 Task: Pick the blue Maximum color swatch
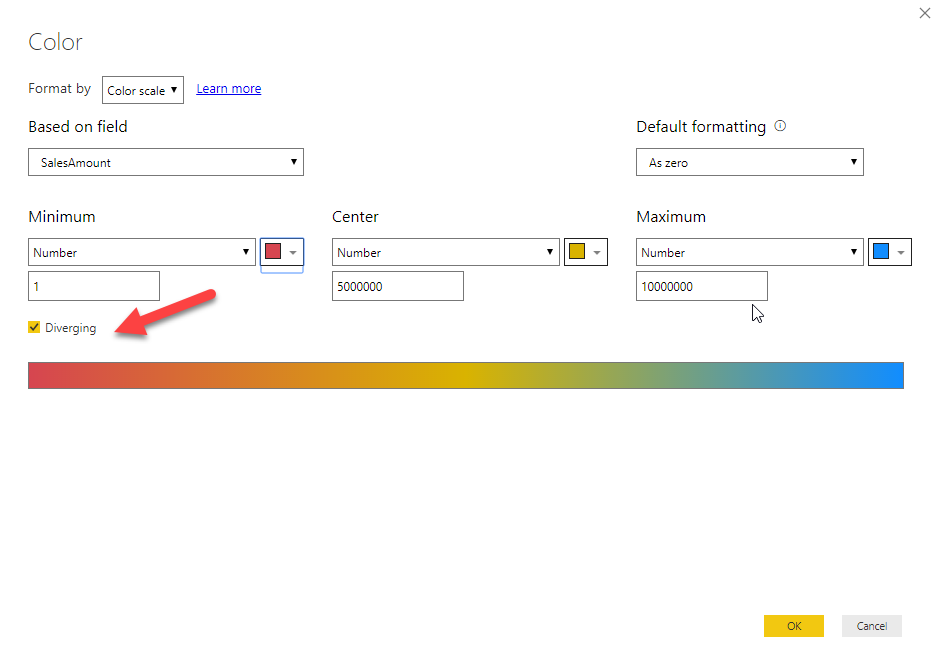click(x=889, y=252)
